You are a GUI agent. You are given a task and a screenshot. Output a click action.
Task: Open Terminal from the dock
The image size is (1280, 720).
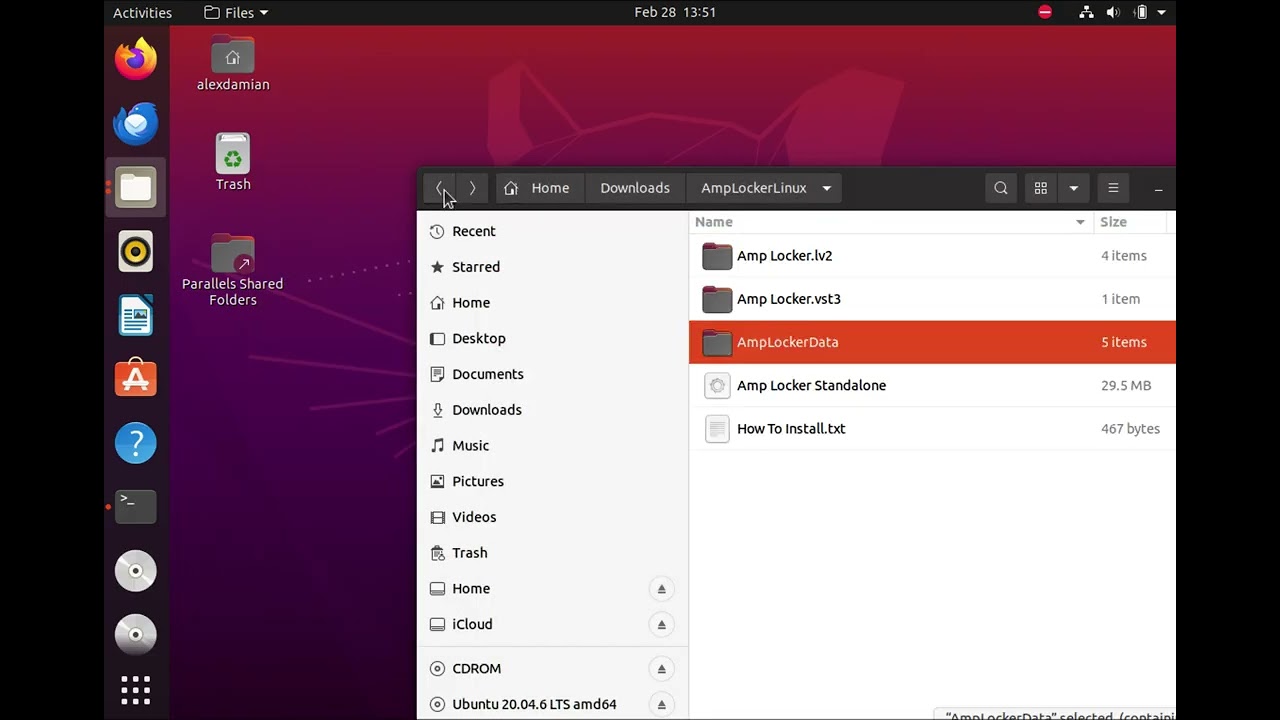(x=136, y=507)
